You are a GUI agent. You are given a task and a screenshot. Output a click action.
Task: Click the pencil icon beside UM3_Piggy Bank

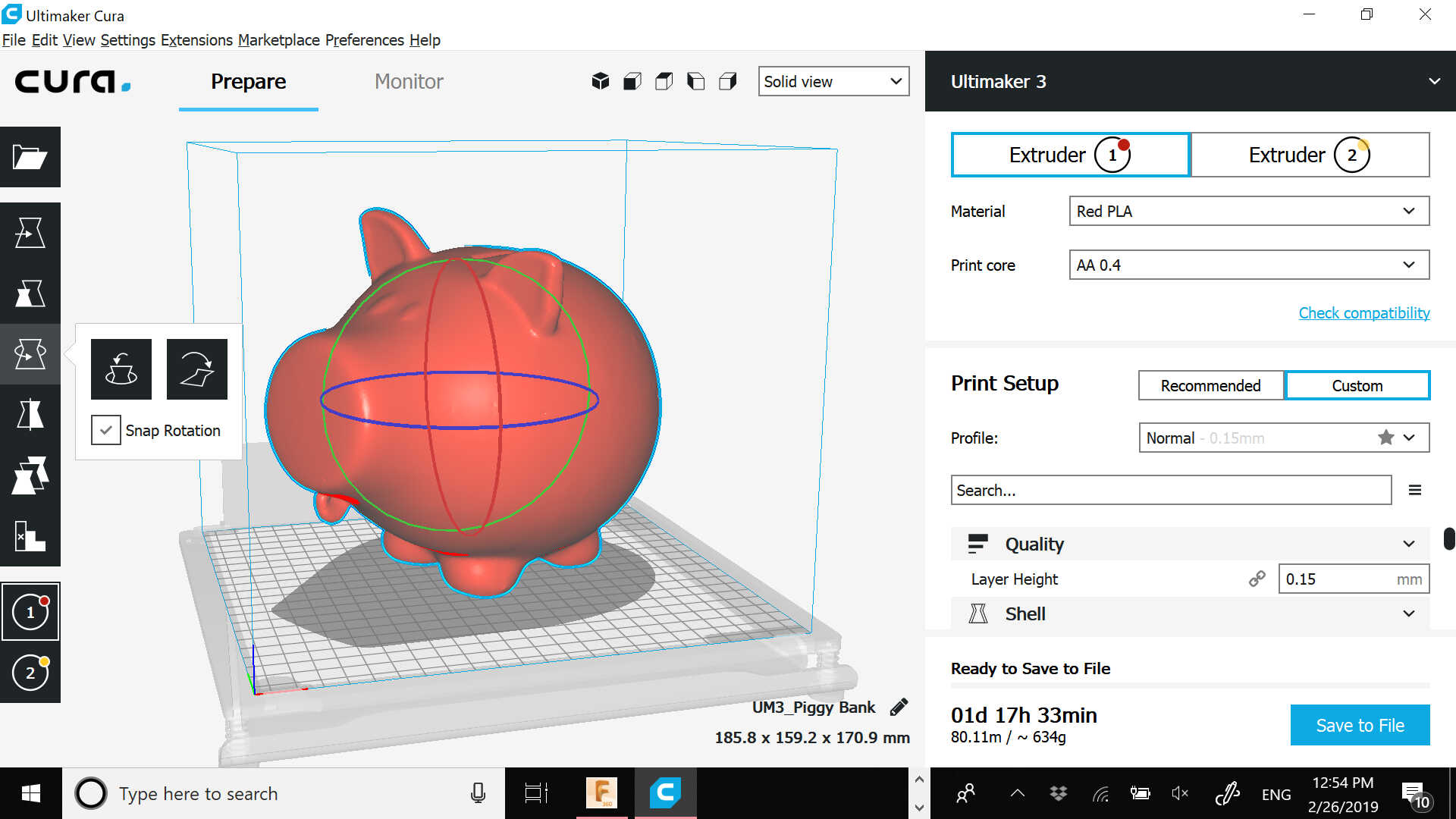(899, 707)
